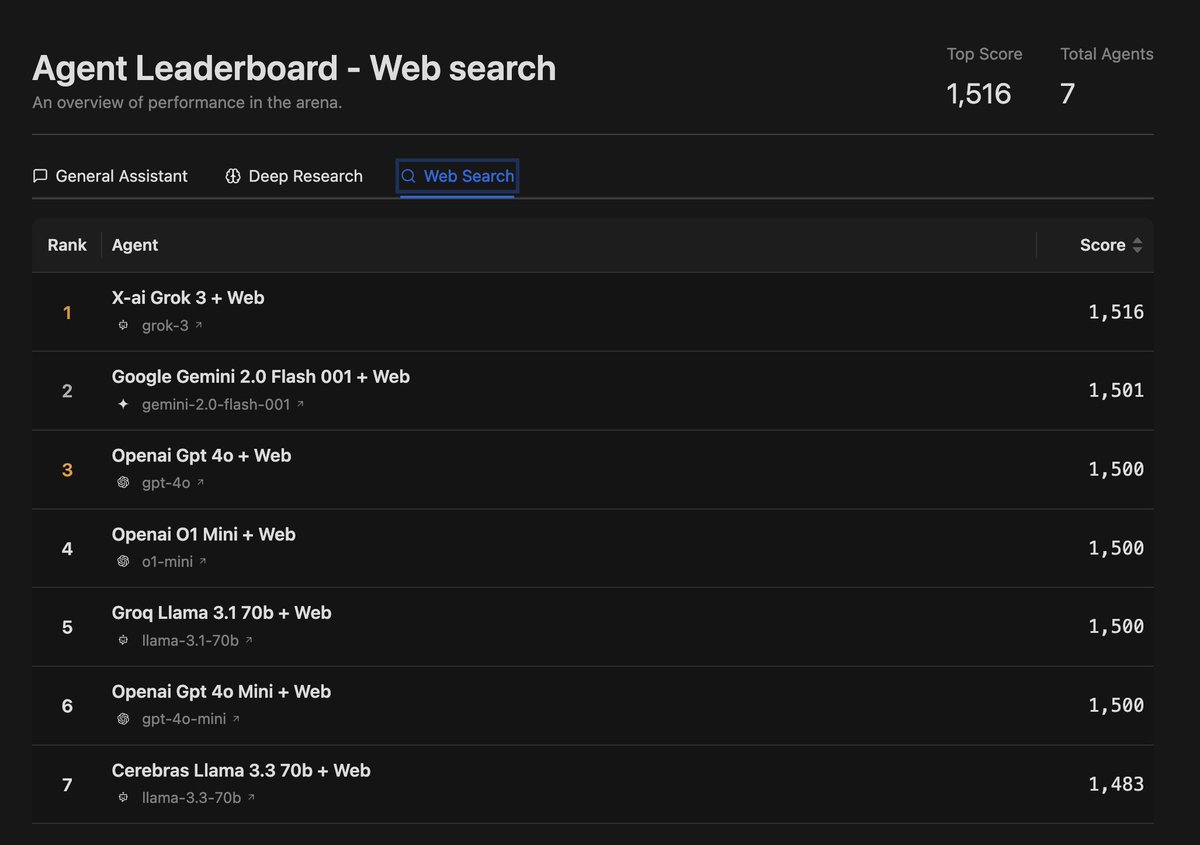1200x845 pixels.
Task: Switch to the Deep Research tab
Action: (294, 176)
